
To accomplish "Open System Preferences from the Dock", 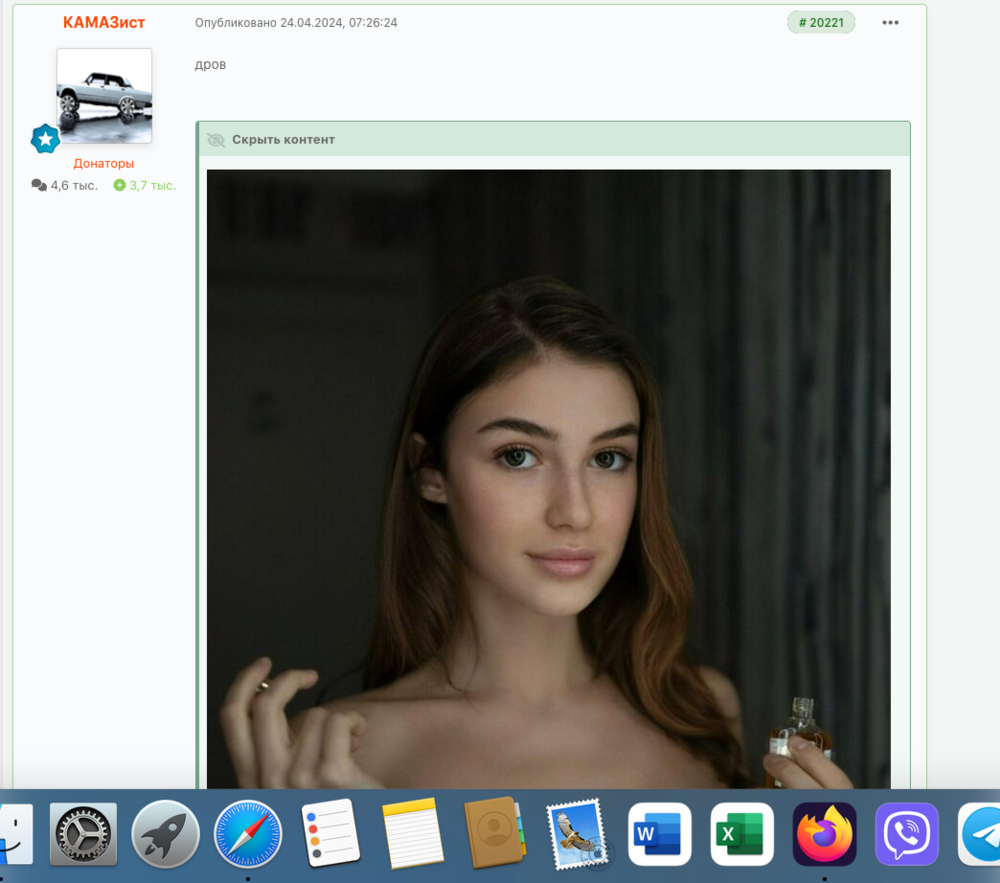I will [x=84, y=834].
